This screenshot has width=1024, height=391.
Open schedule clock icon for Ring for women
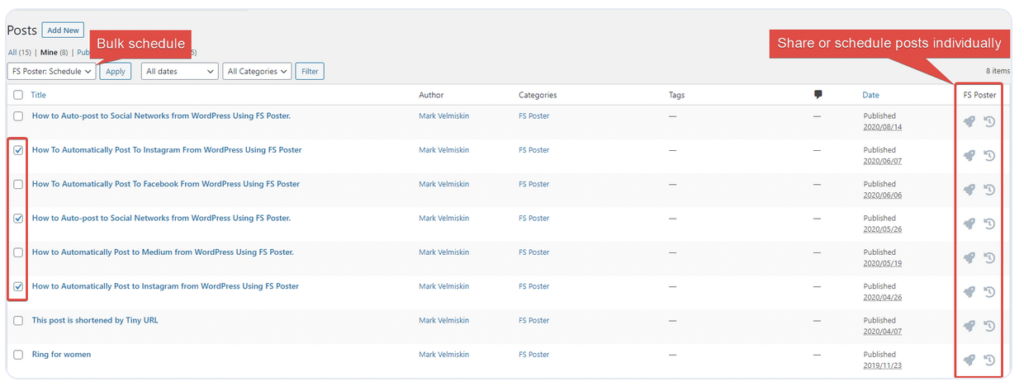(x=989, y=360)
